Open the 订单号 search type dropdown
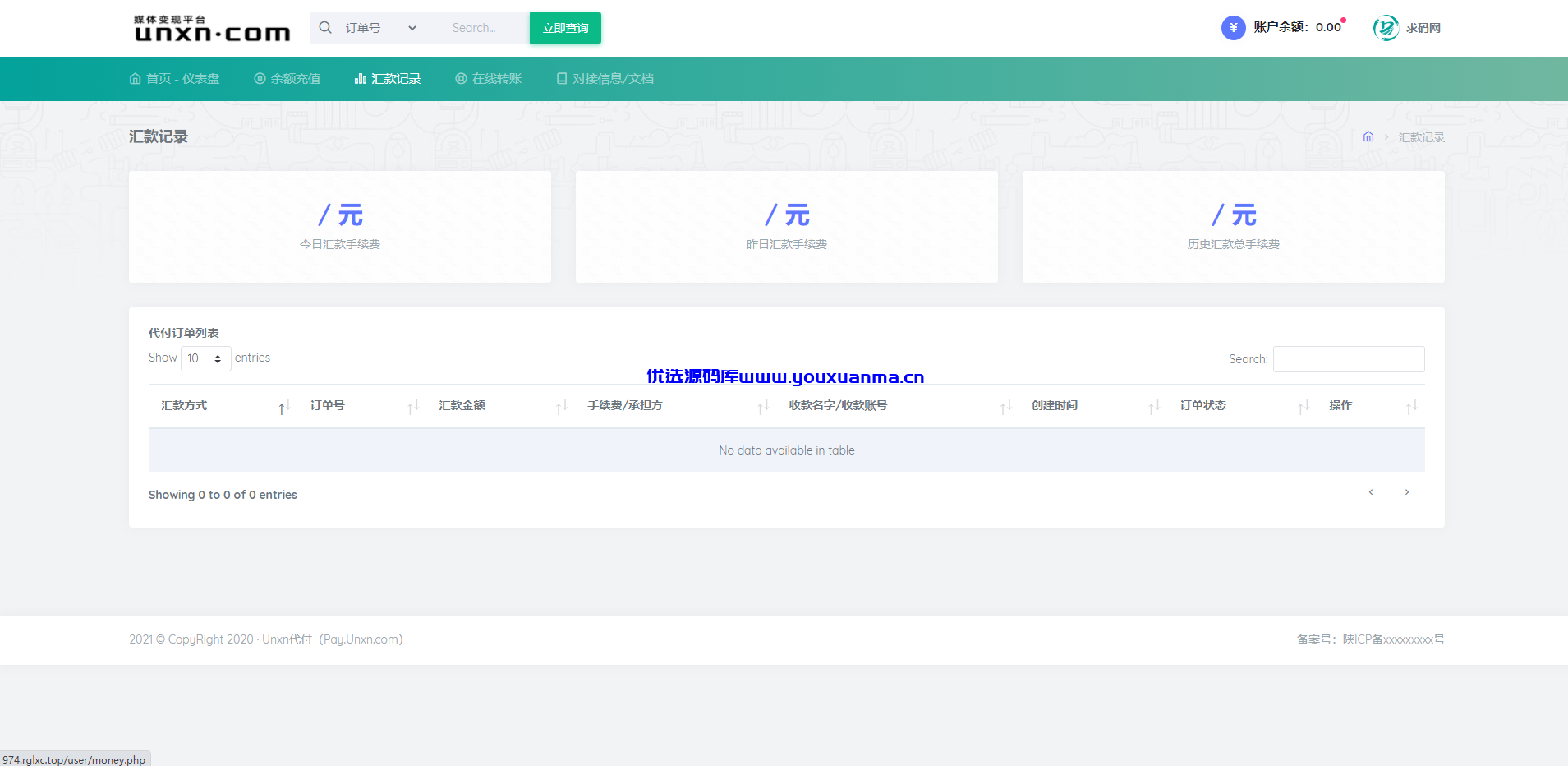 click(x=380, y=28)
